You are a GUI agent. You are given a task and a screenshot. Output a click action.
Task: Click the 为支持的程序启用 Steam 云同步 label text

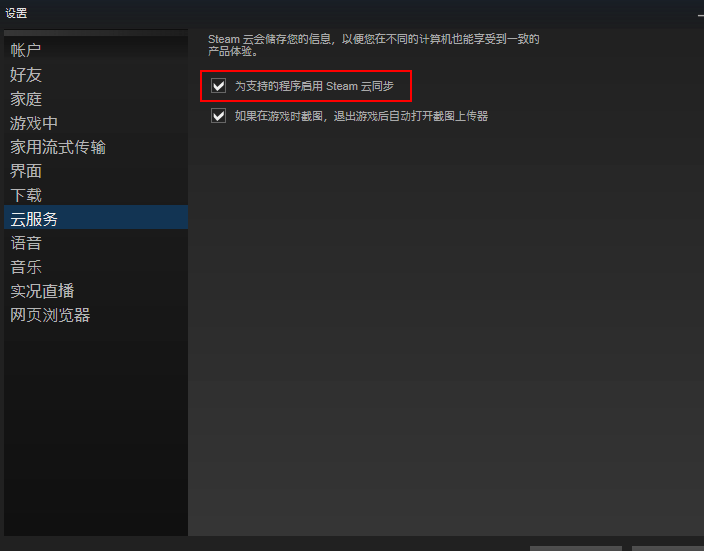tap(314, 86)
